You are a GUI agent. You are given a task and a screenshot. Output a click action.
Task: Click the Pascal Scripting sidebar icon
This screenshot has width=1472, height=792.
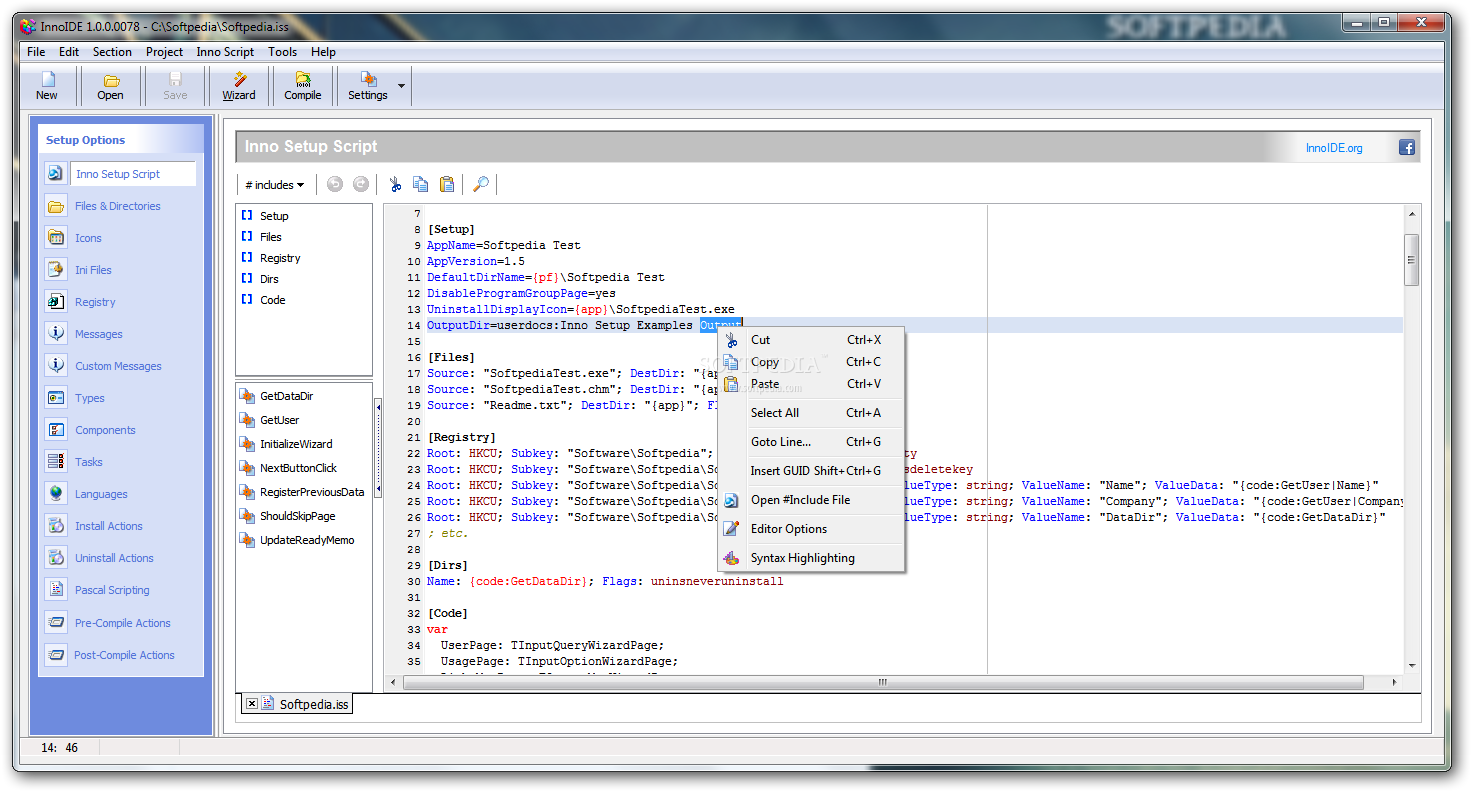tap(56, 589)
